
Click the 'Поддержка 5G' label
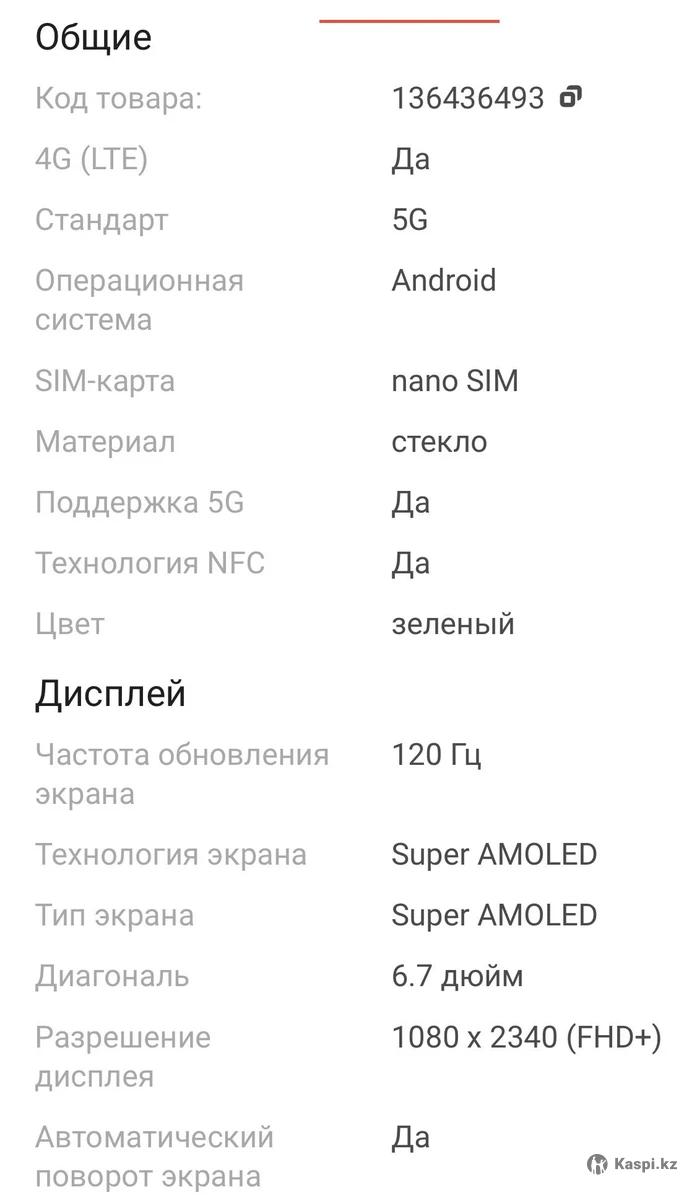coord(139,502)
